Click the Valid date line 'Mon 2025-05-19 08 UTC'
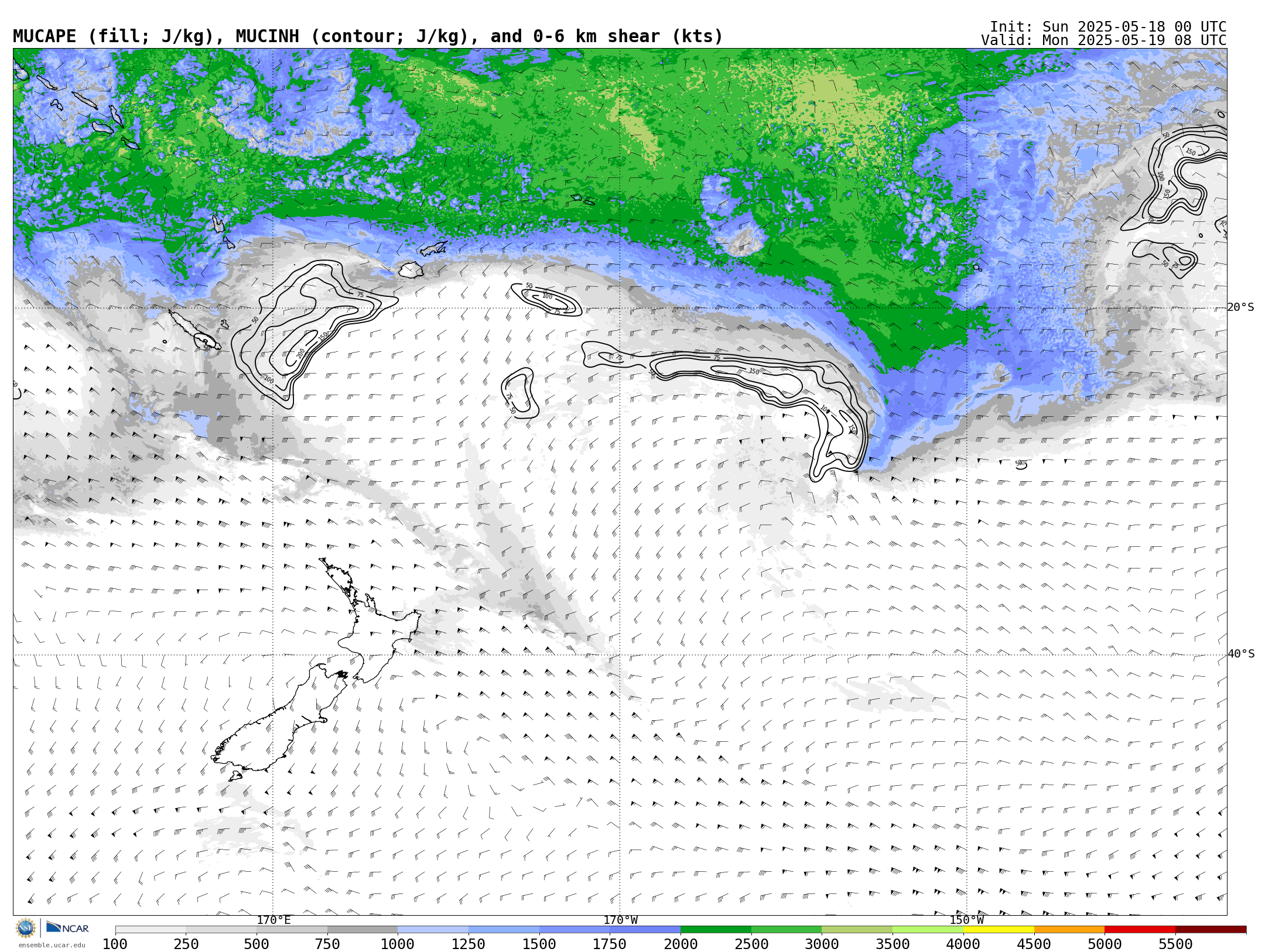1265x952 pixels. 1134,40
